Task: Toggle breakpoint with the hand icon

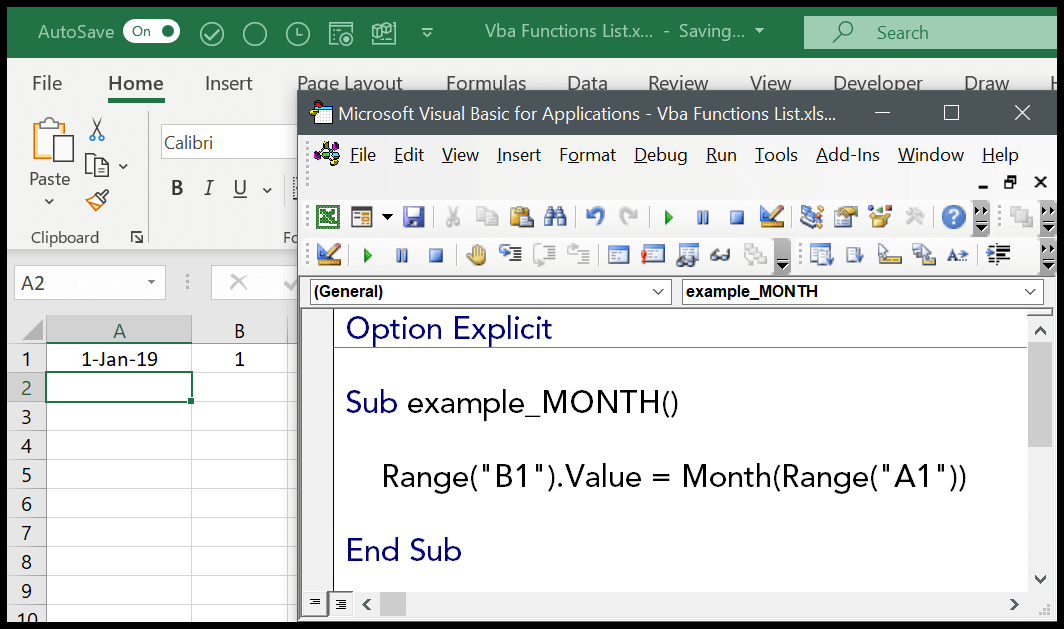Action: (x=476, y=255)
